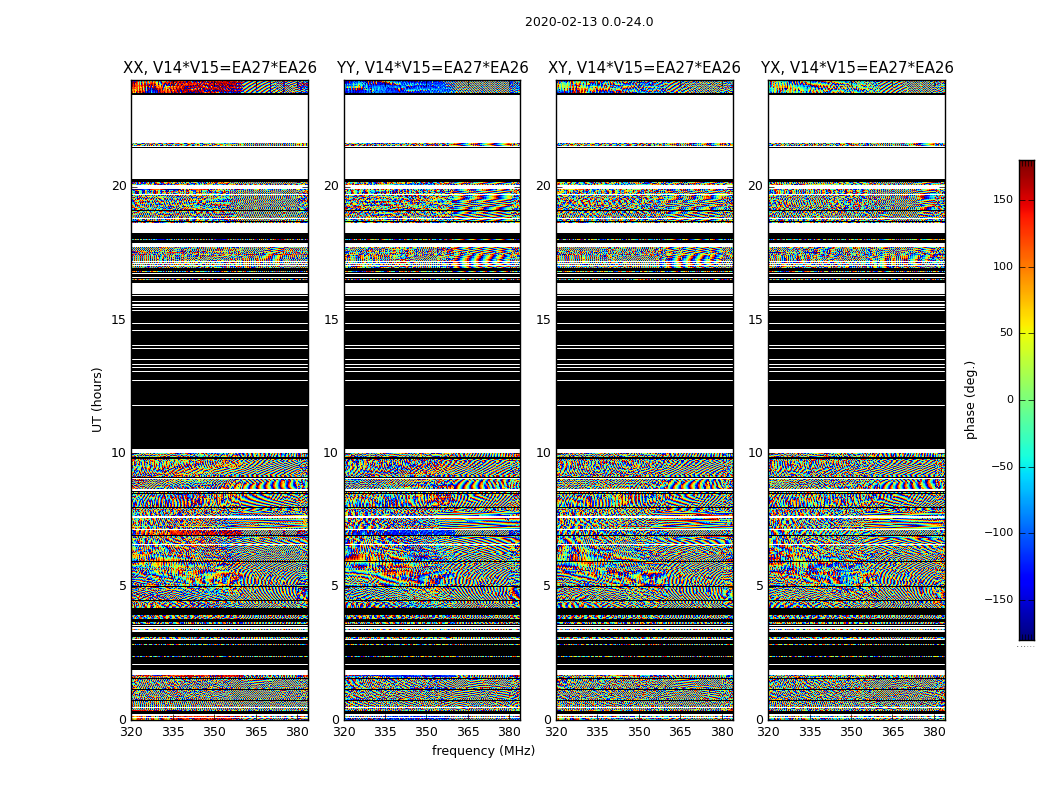Click the phase colorbar strip
This screenshot has height=800, width=1050.
pos(1026,400)
